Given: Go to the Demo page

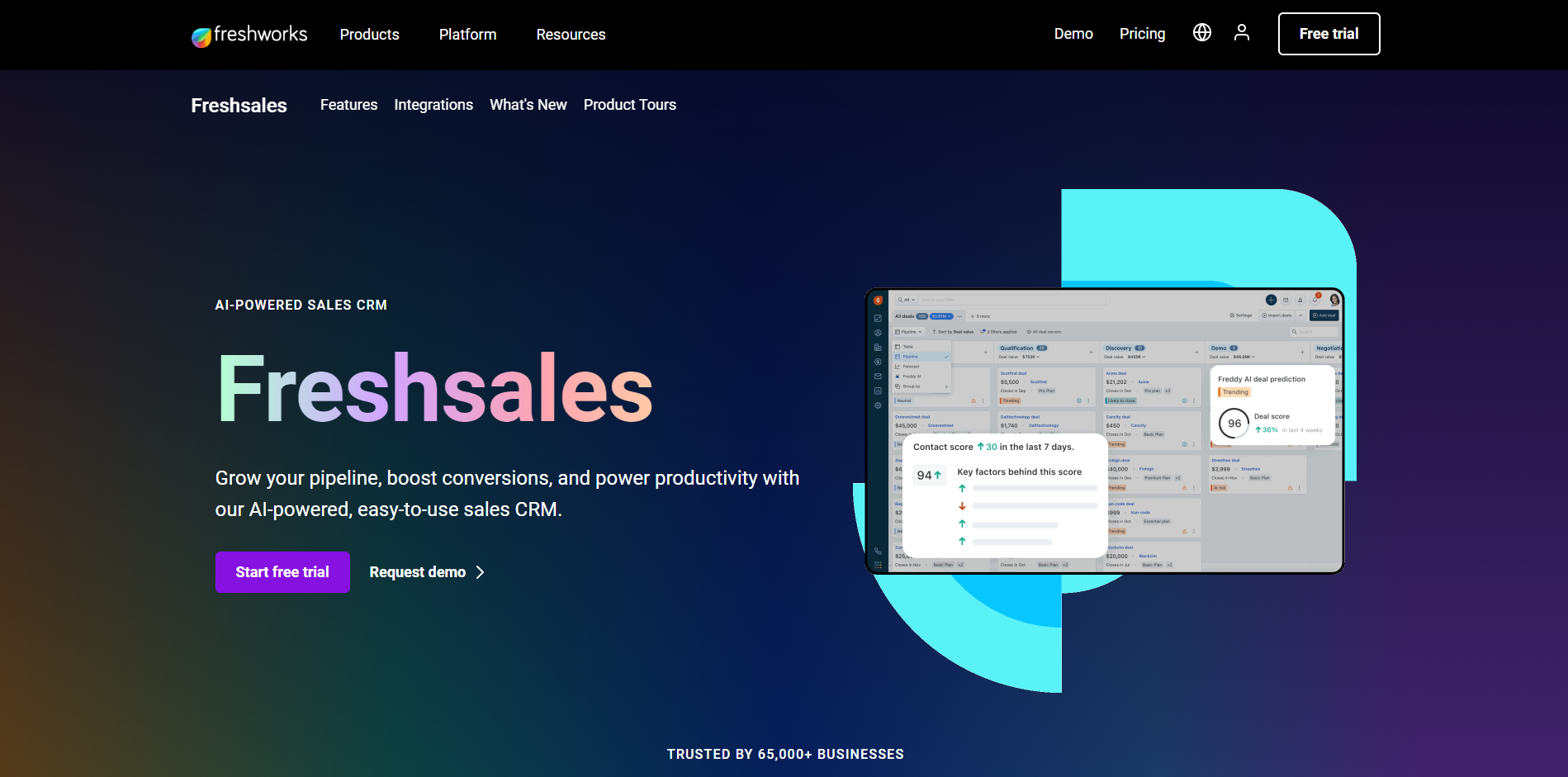Looking at the screenshot, I should coord(1073,34).
